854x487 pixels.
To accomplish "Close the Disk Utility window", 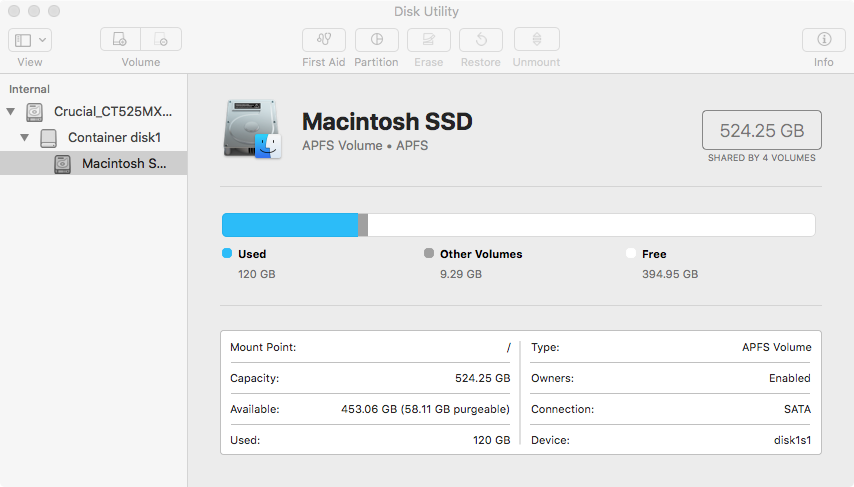I will click(14, 11).
